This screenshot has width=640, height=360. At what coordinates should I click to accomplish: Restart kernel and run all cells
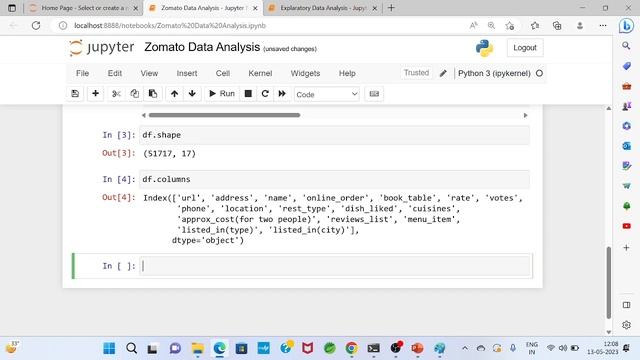click(282, 94)
